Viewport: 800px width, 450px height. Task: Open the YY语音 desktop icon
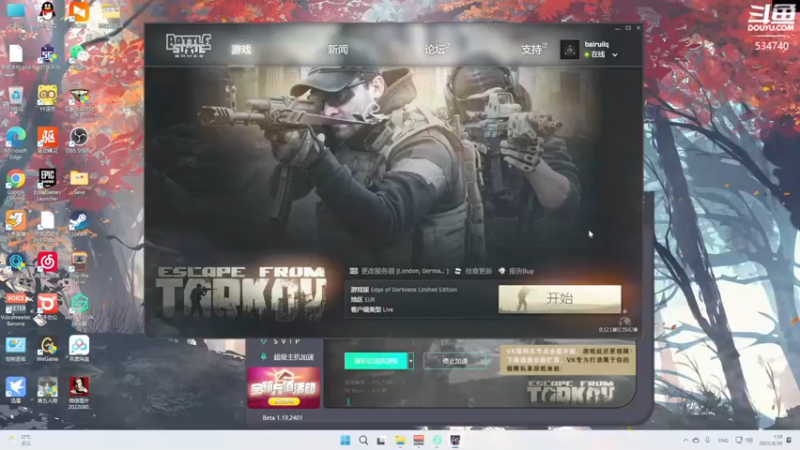tap(47, 98)
